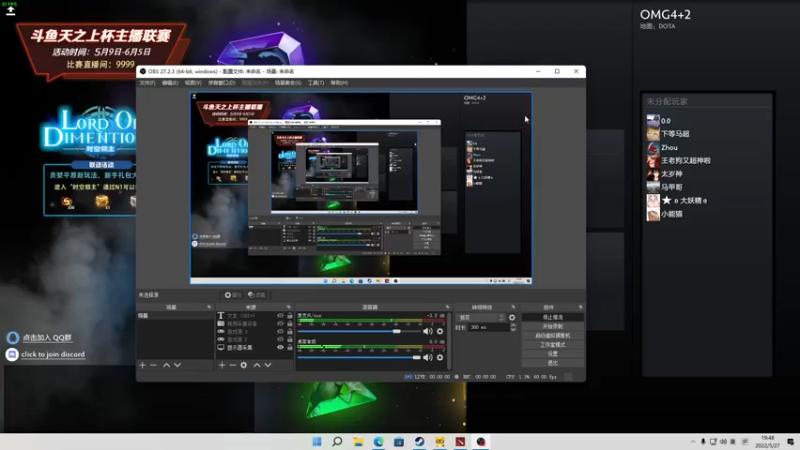
Task: Toggle lock on the 显示器采集 source
Action: (290, 347)
